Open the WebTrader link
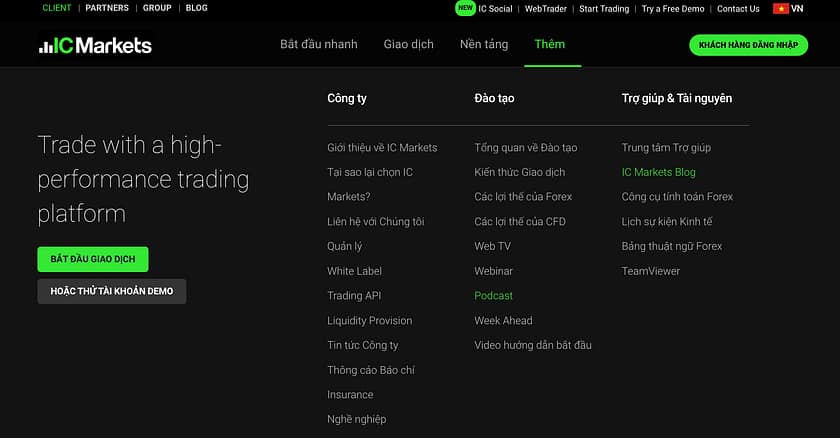This screenshot has height=438, width=840. pos(546,9)
